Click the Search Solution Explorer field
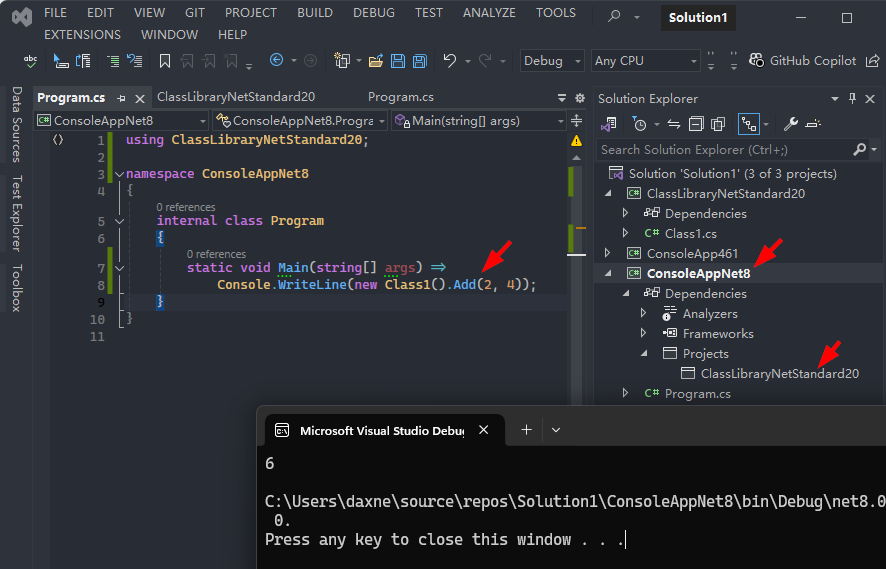This screenshot has height=569, width=886. pos(724,150)
